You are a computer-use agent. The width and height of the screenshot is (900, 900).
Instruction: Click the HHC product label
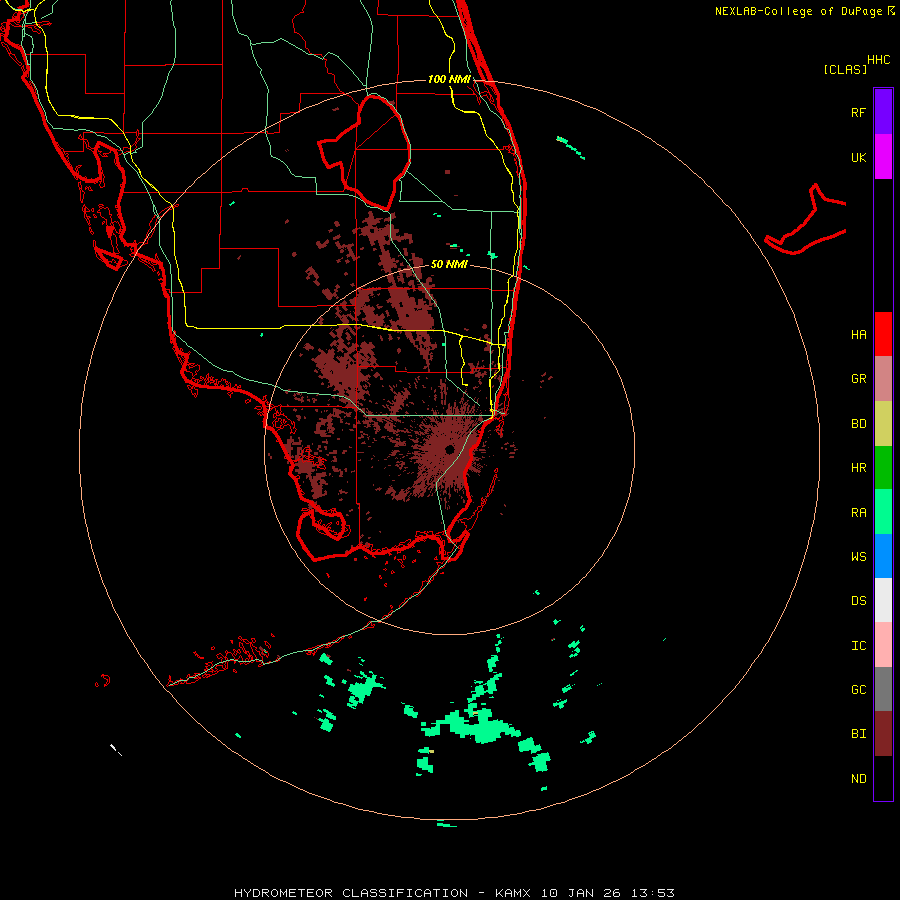click(878, 60)
